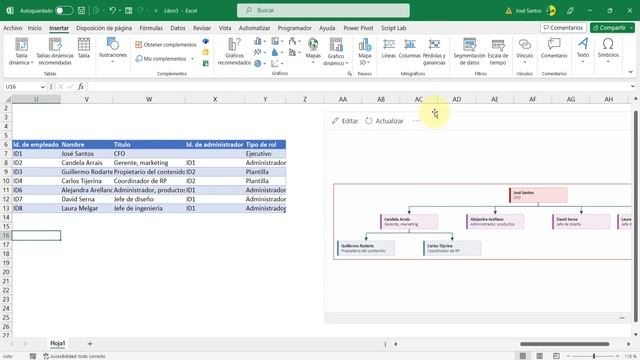Click the Accesibilidad status indicator
640x360 pixels.
75,356
